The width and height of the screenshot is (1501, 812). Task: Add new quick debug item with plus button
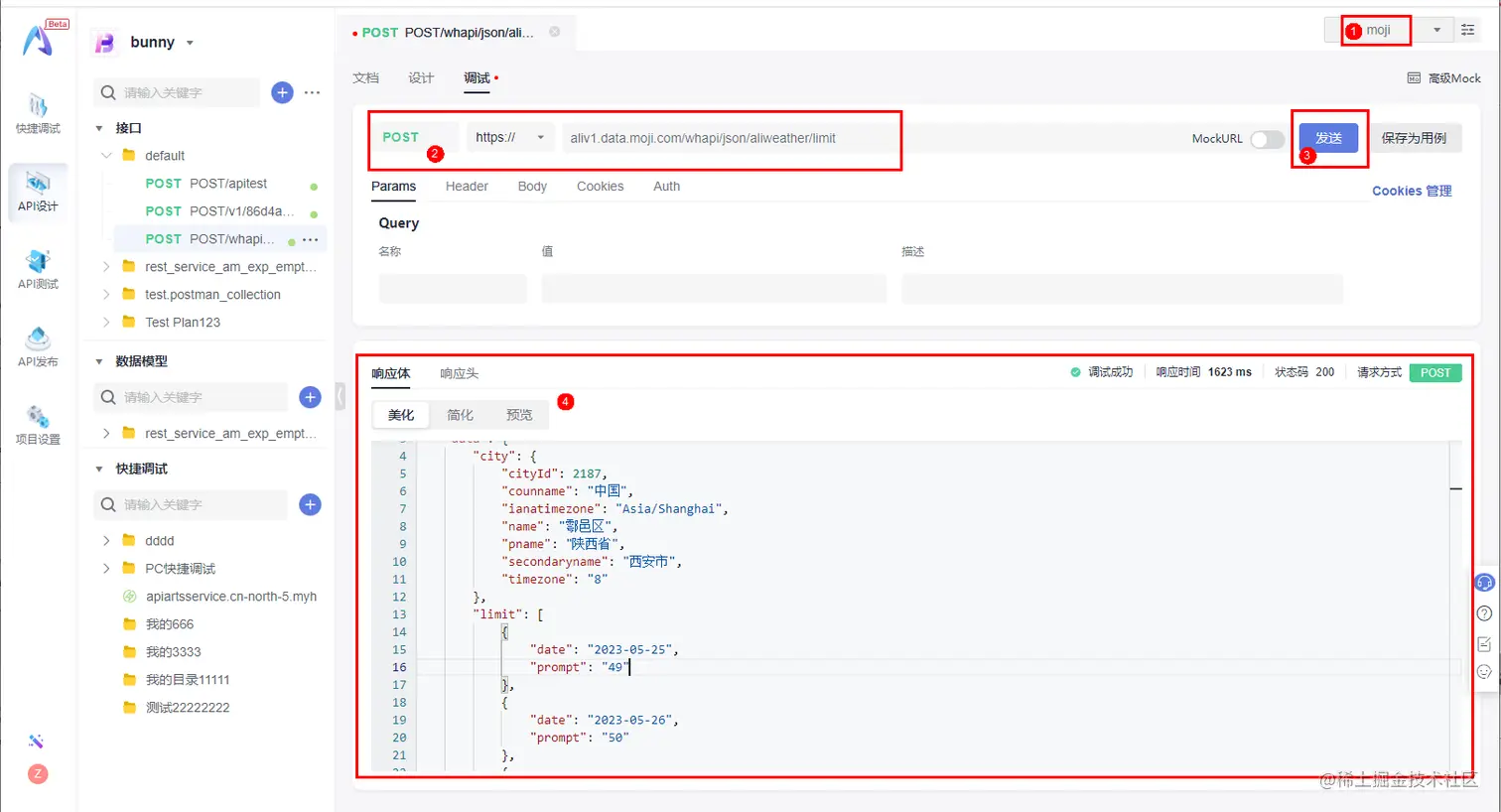[x=310, y=504]
